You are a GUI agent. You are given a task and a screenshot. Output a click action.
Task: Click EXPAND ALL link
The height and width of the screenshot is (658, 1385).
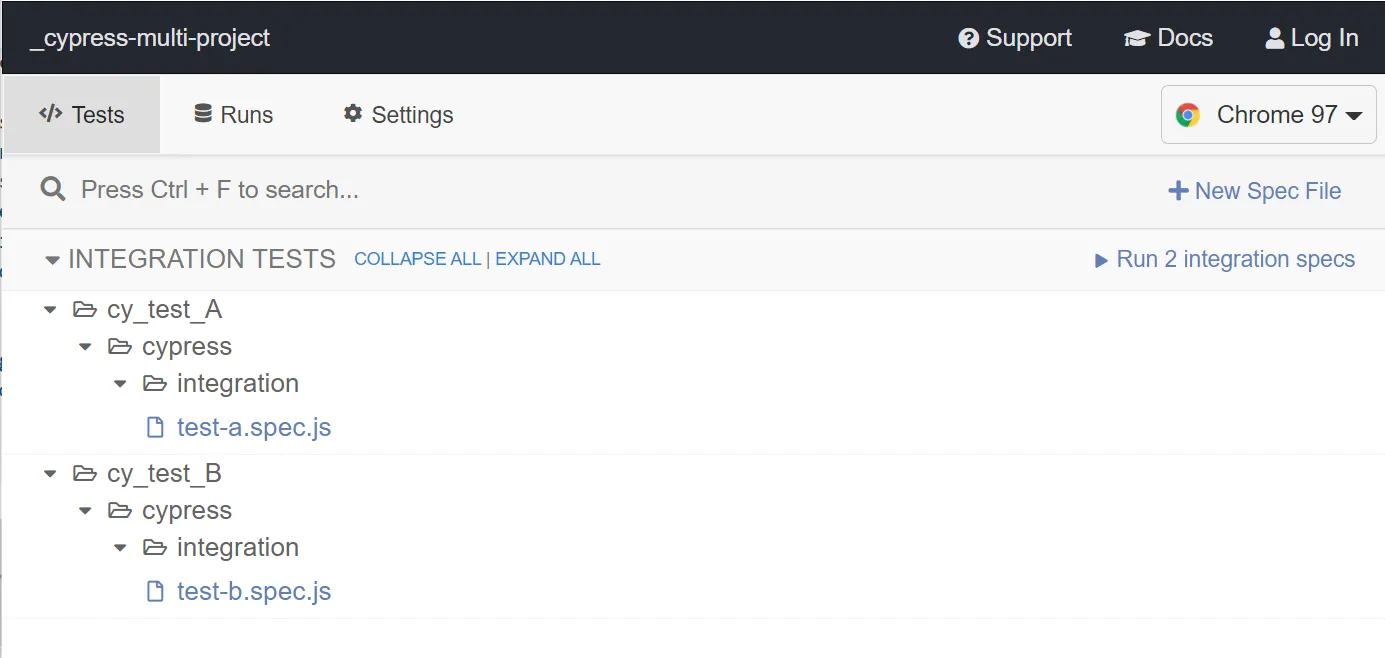coord(548,259)
